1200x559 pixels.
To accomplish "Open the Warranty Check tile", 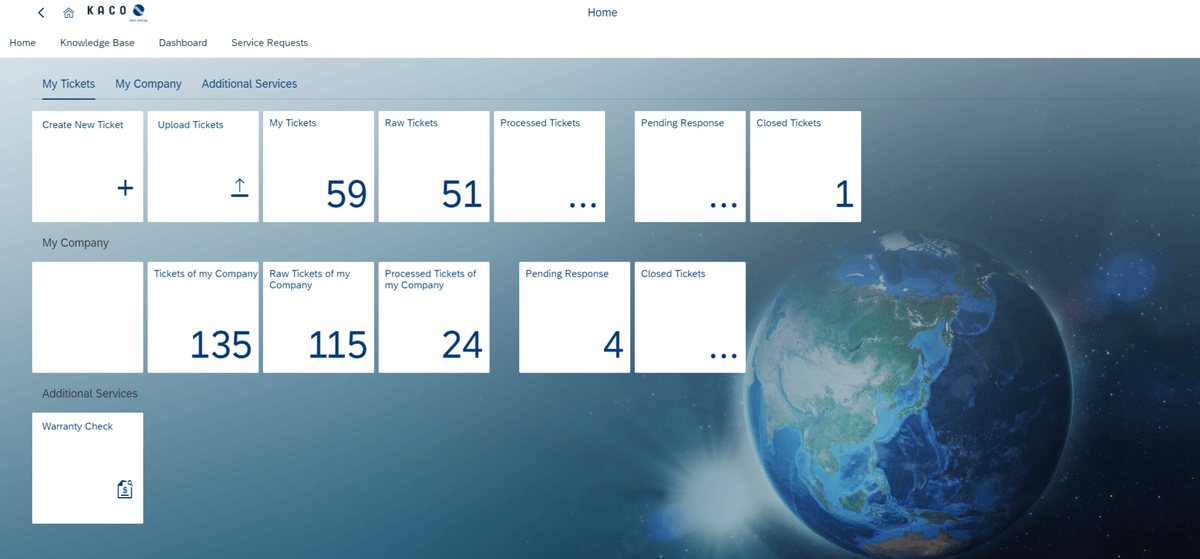I will coord(88,468).
